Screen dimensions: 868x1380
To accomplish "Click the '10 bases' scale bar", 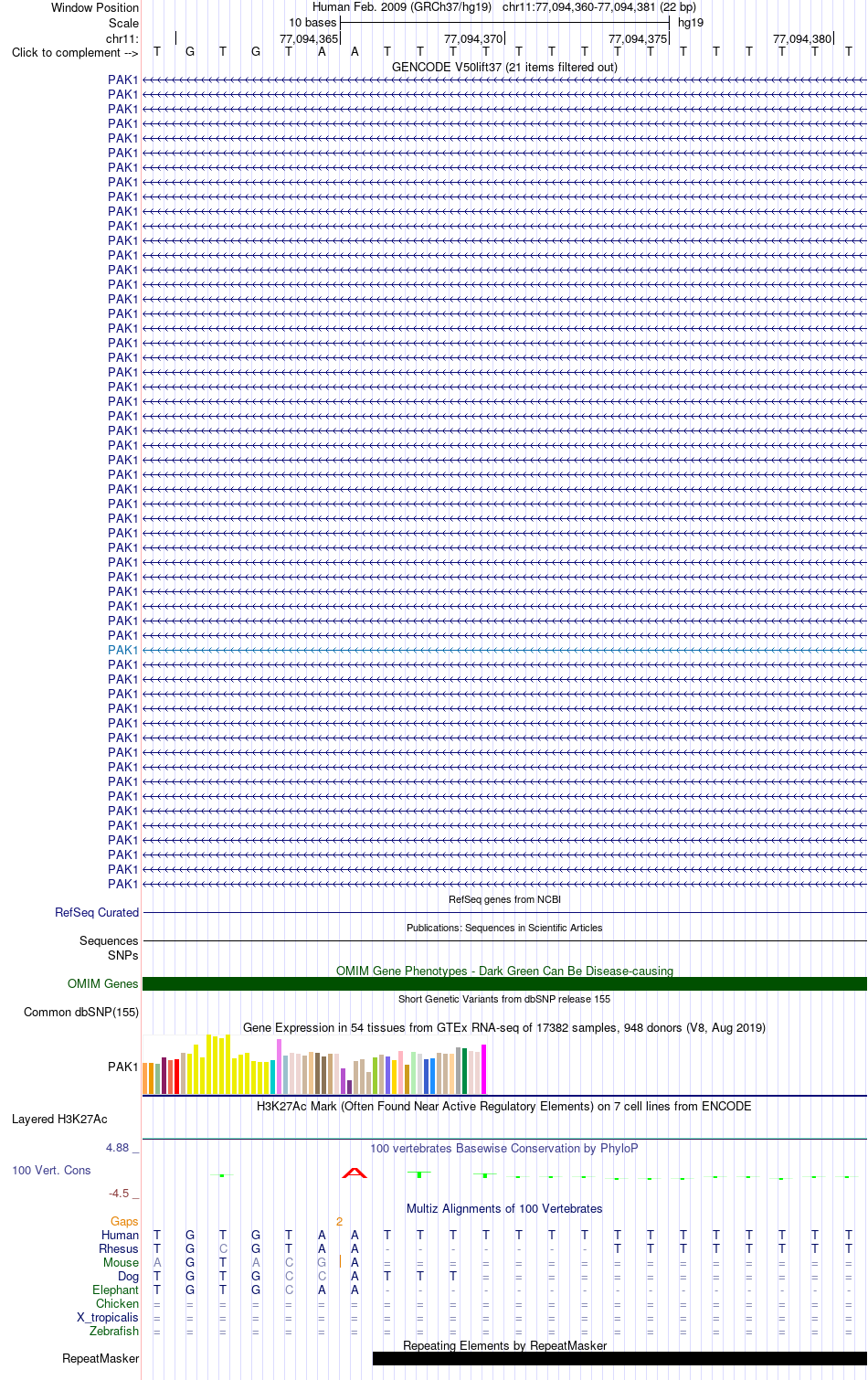I will [x=504, y=22].
